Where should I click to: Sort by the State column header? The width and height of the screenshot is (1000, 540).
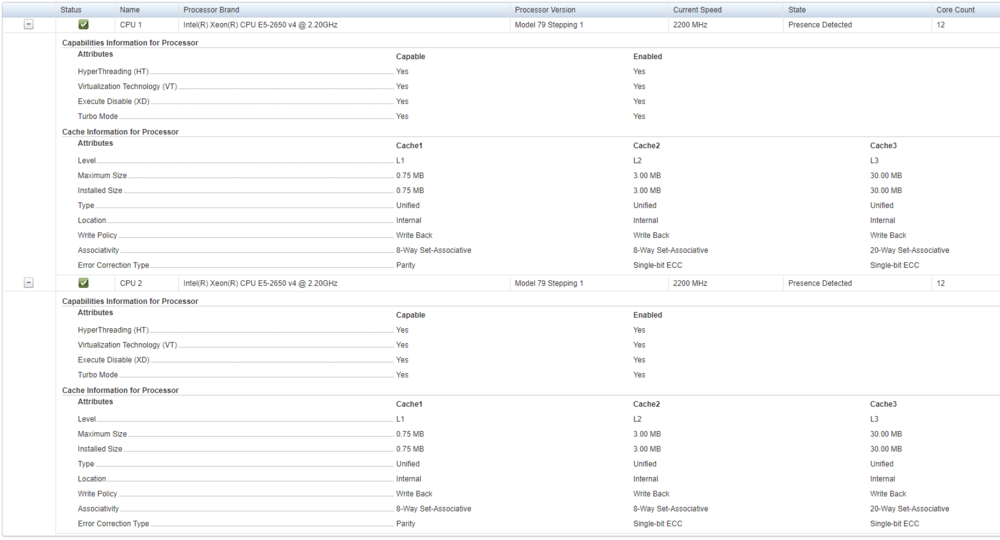[797, 10]
